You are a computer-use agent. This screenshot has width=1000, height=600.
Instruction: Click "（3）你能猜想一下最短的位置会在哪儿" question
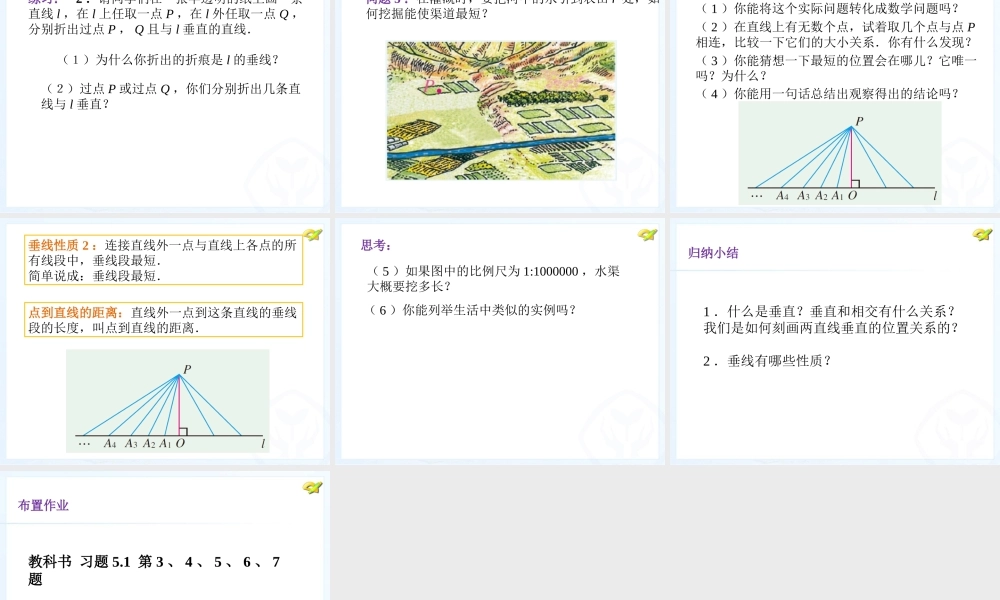pyautogui.click(x=836, y=68)
